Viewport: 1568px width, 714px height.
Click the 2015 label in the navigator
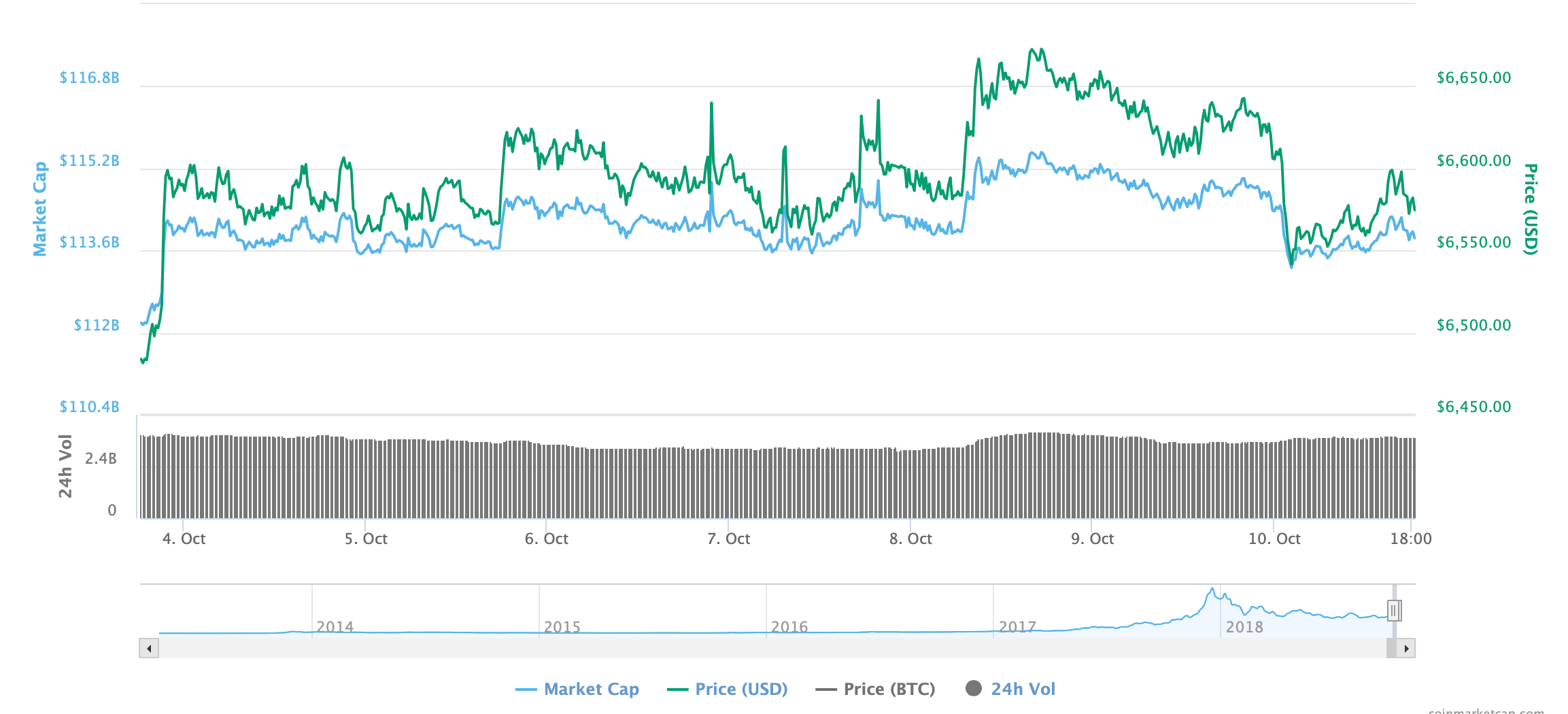coord(562,626)
